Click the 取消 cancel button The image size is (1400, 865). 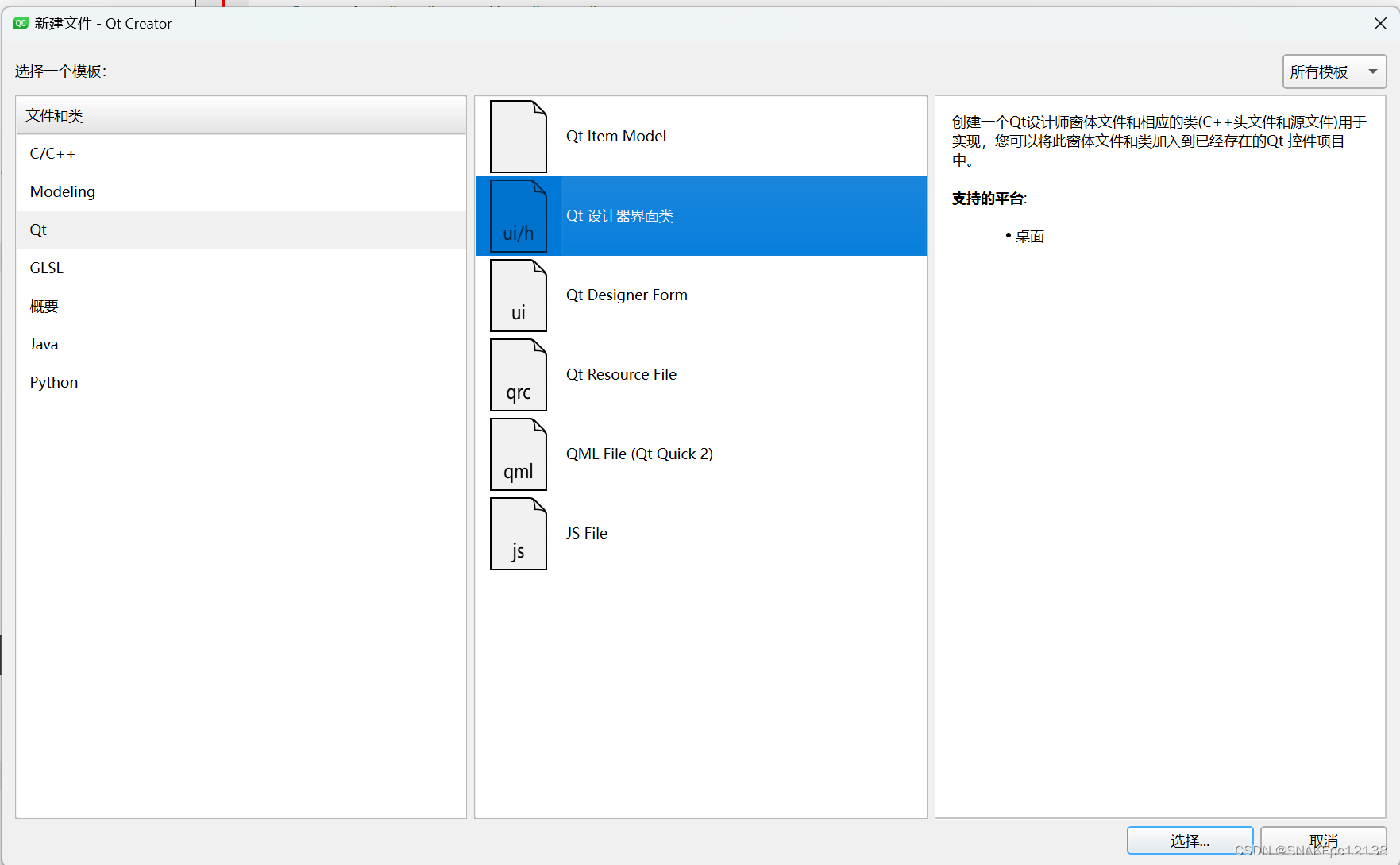(x=1323, y=840)
